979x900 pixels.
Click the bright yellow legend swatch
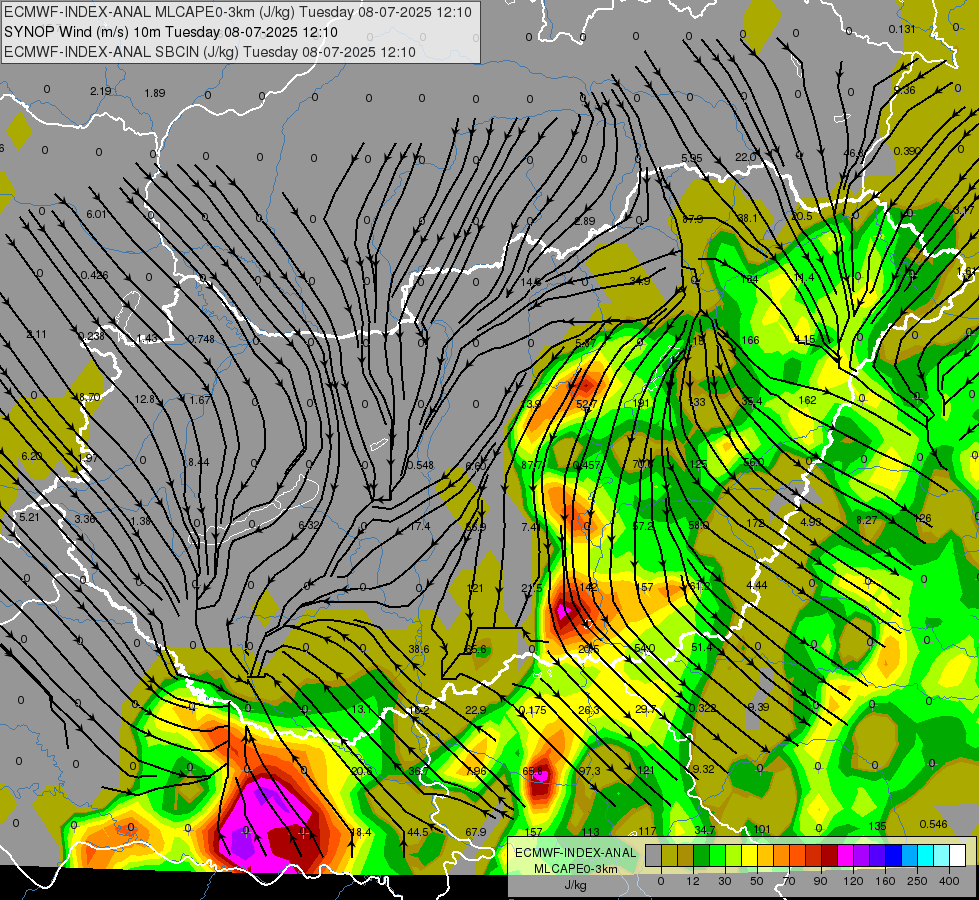[x=750, y=855]
